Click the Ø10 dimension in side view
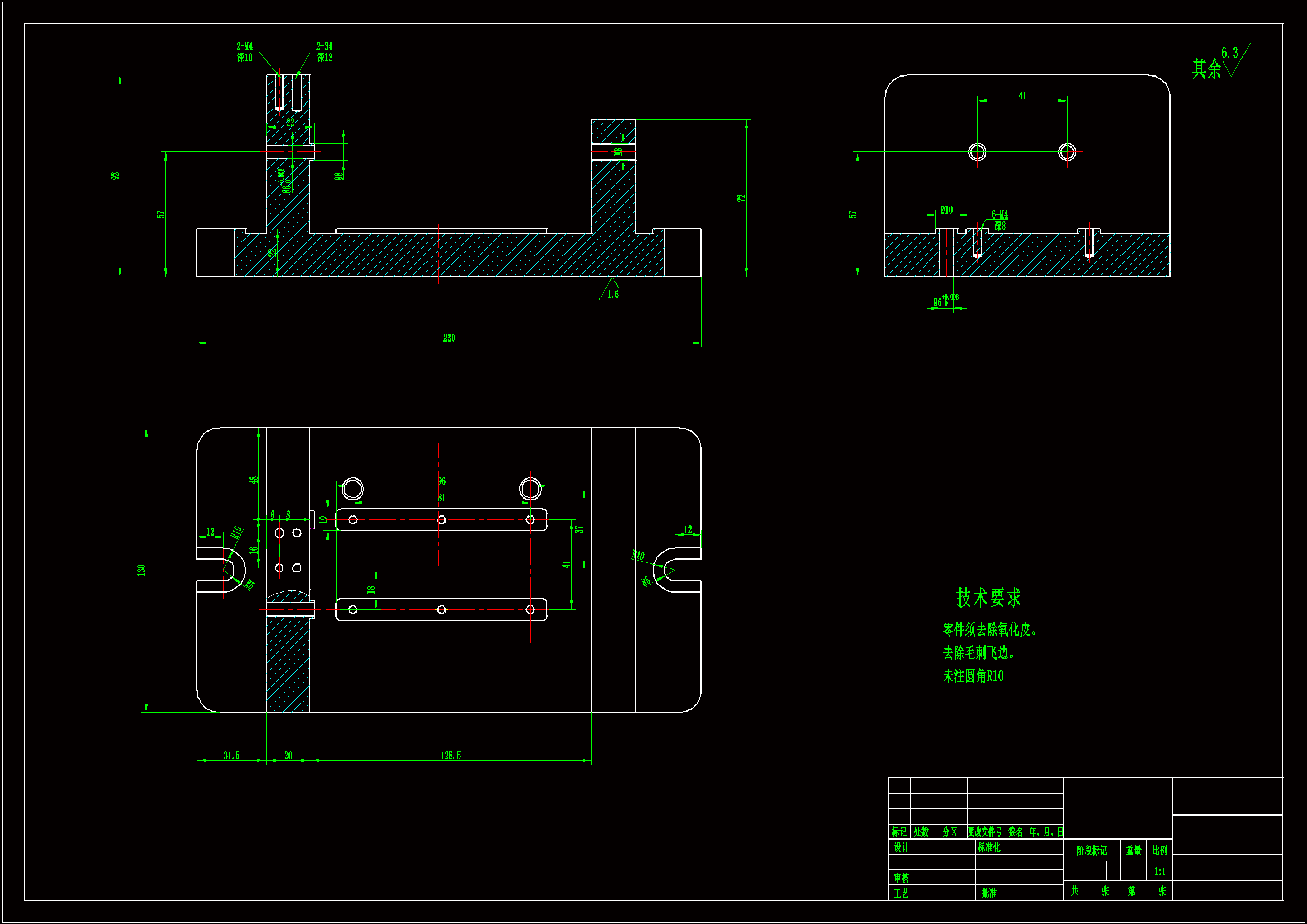Screen dimensions: 1307x924 tap(946, 210)
